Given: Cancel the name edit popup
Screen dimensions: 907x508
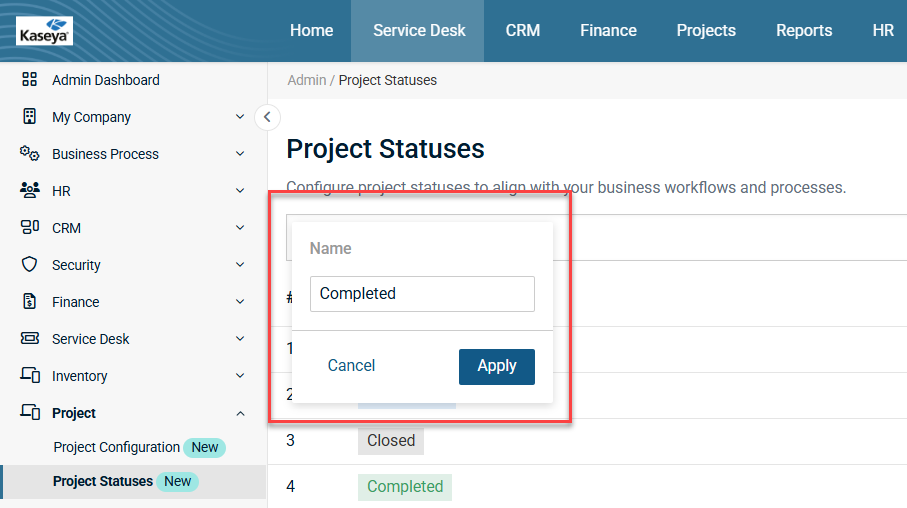Looking at the screenshot, I should point(351,366).
